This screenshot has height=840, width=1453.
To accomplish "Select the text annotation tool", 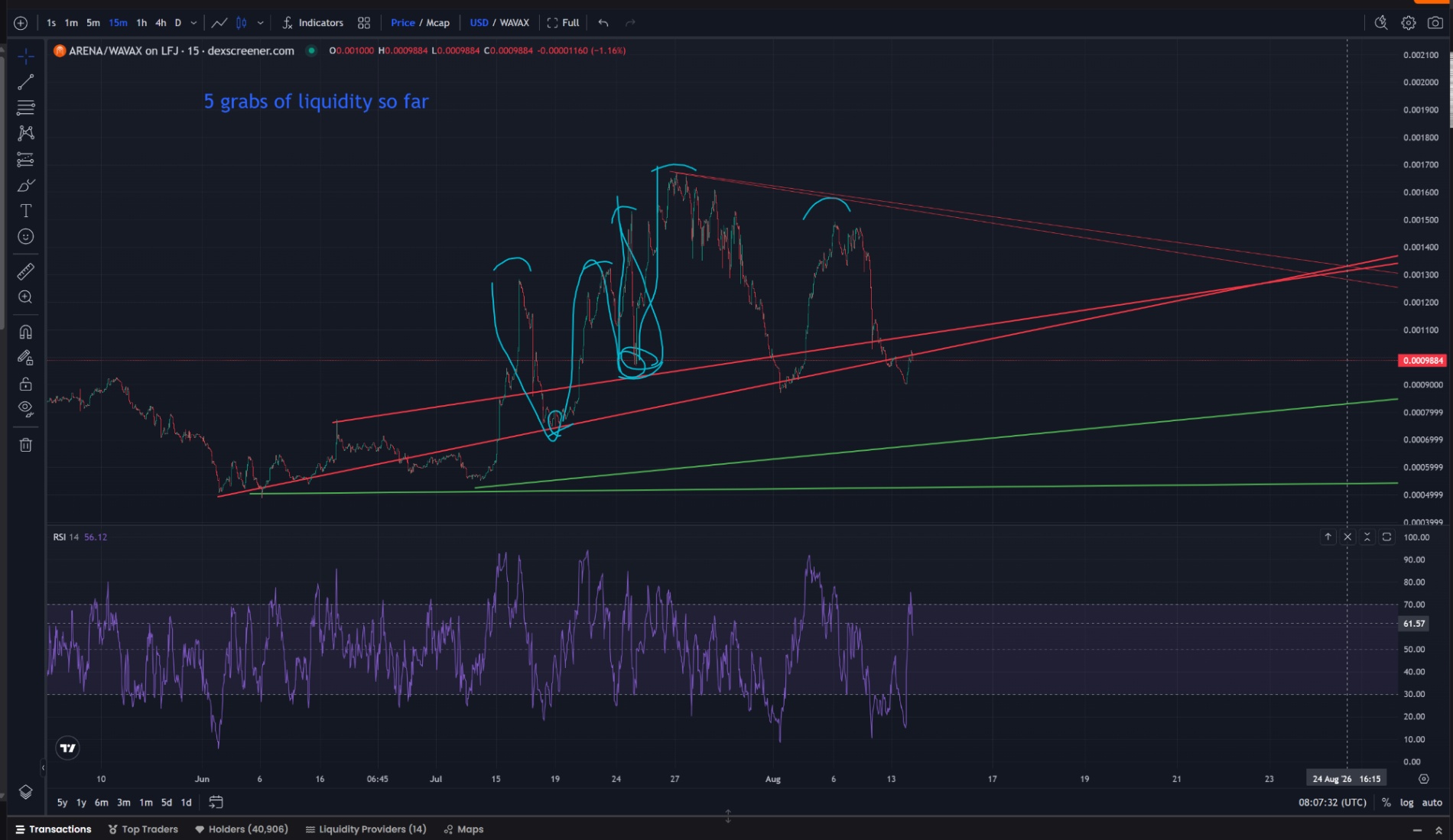I will (25, 211).
